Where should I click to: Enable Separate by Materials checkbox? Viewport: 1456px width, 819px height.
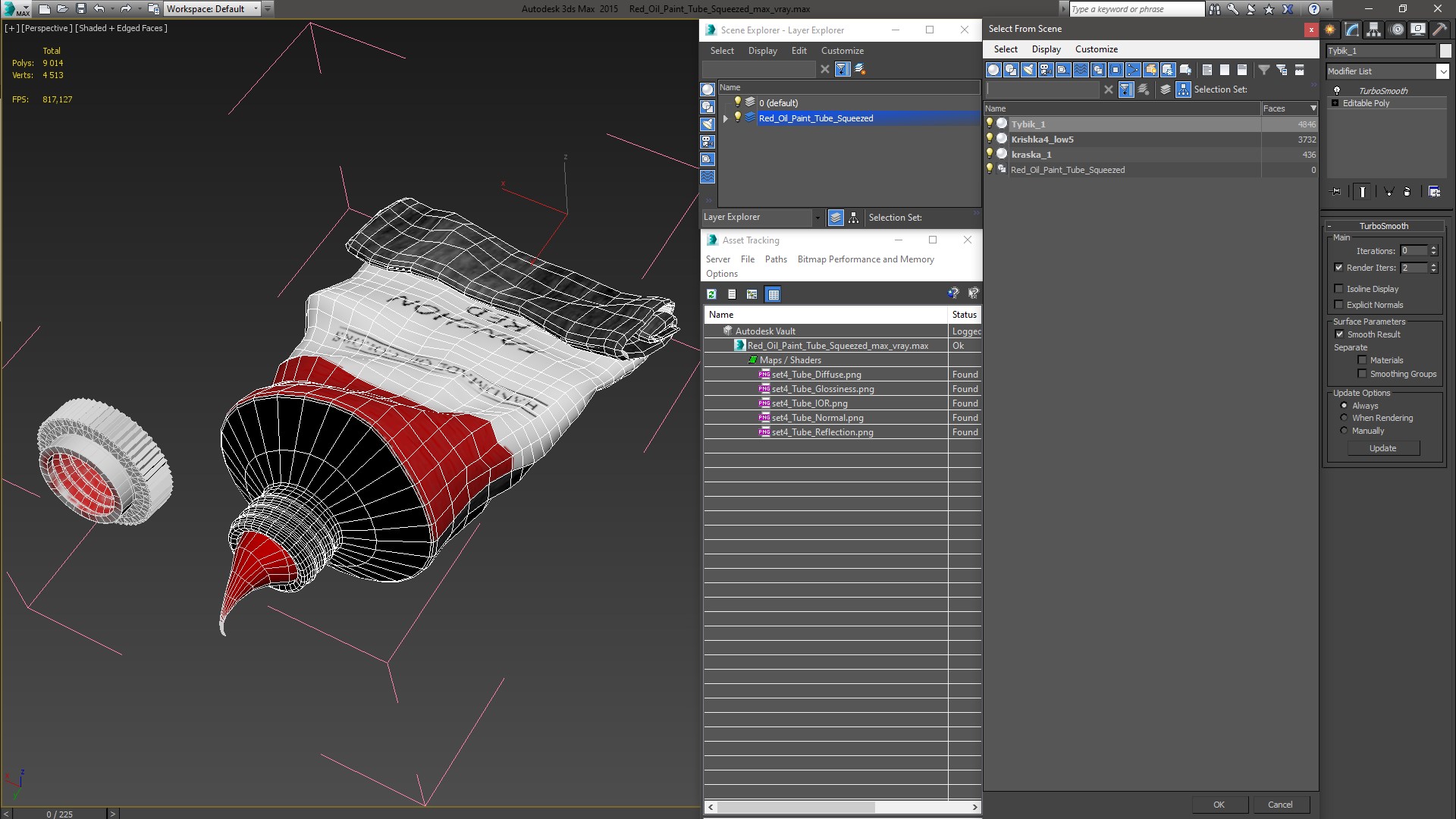click(1362, 360)
